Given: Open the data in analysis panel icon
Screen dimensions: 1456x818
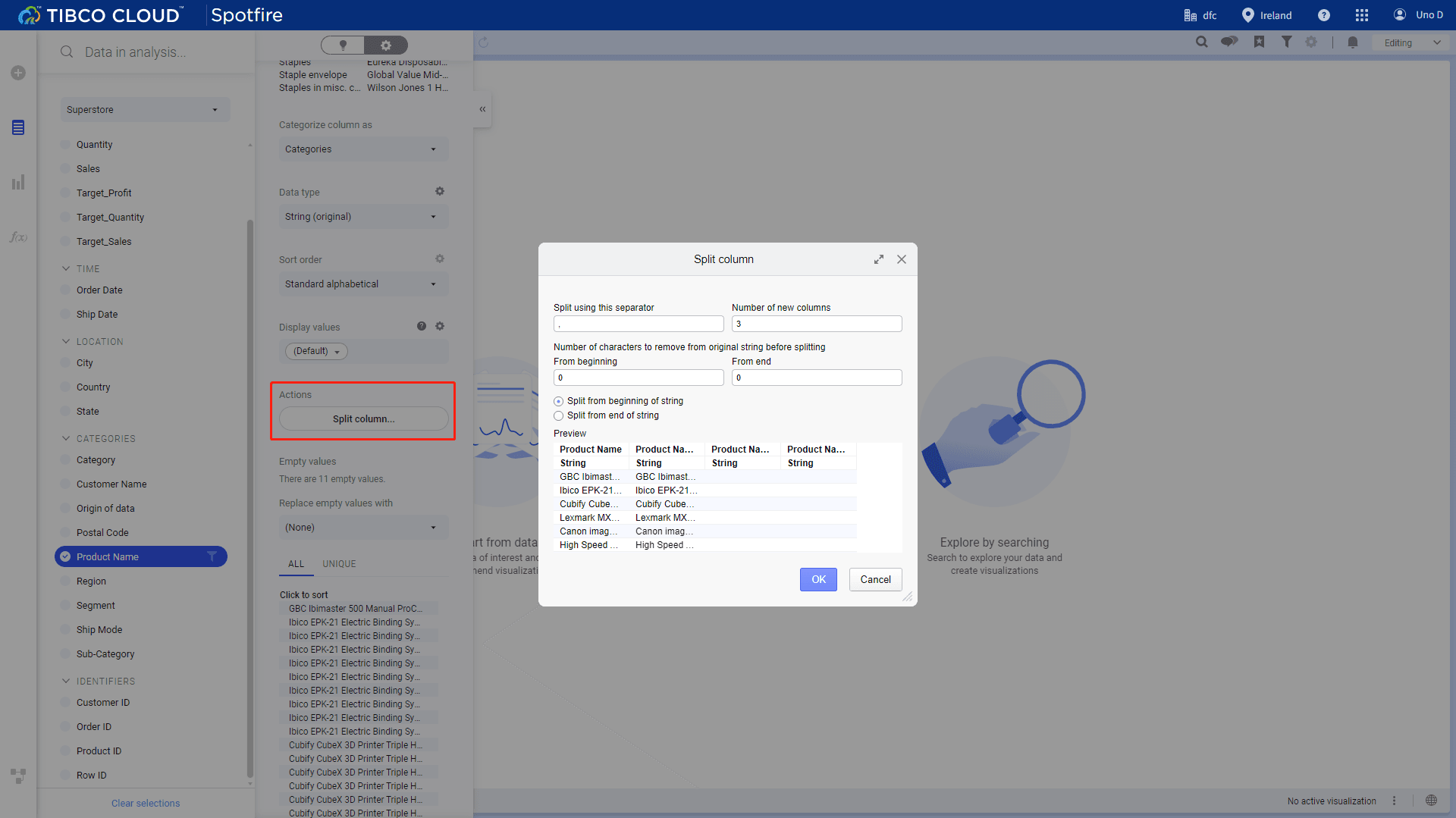Looking at the screenshot, I should click(x=18, y=127).
